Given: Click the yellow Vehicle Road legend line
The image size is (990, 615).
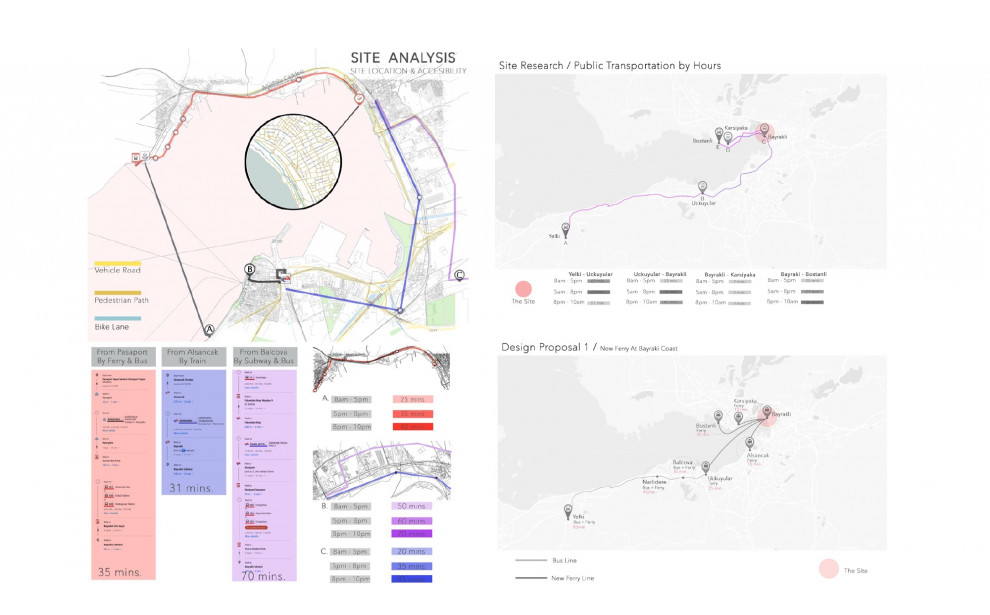Looking at the screenshot, I should tap(117, 263).
